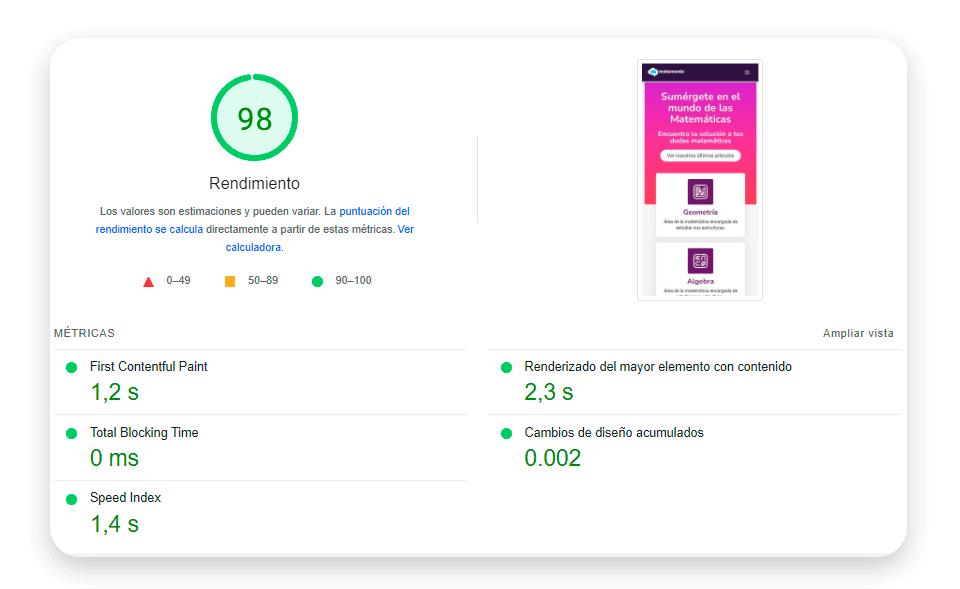Click the mobile site screenshot thumbnail

click(x=699, y=180)
